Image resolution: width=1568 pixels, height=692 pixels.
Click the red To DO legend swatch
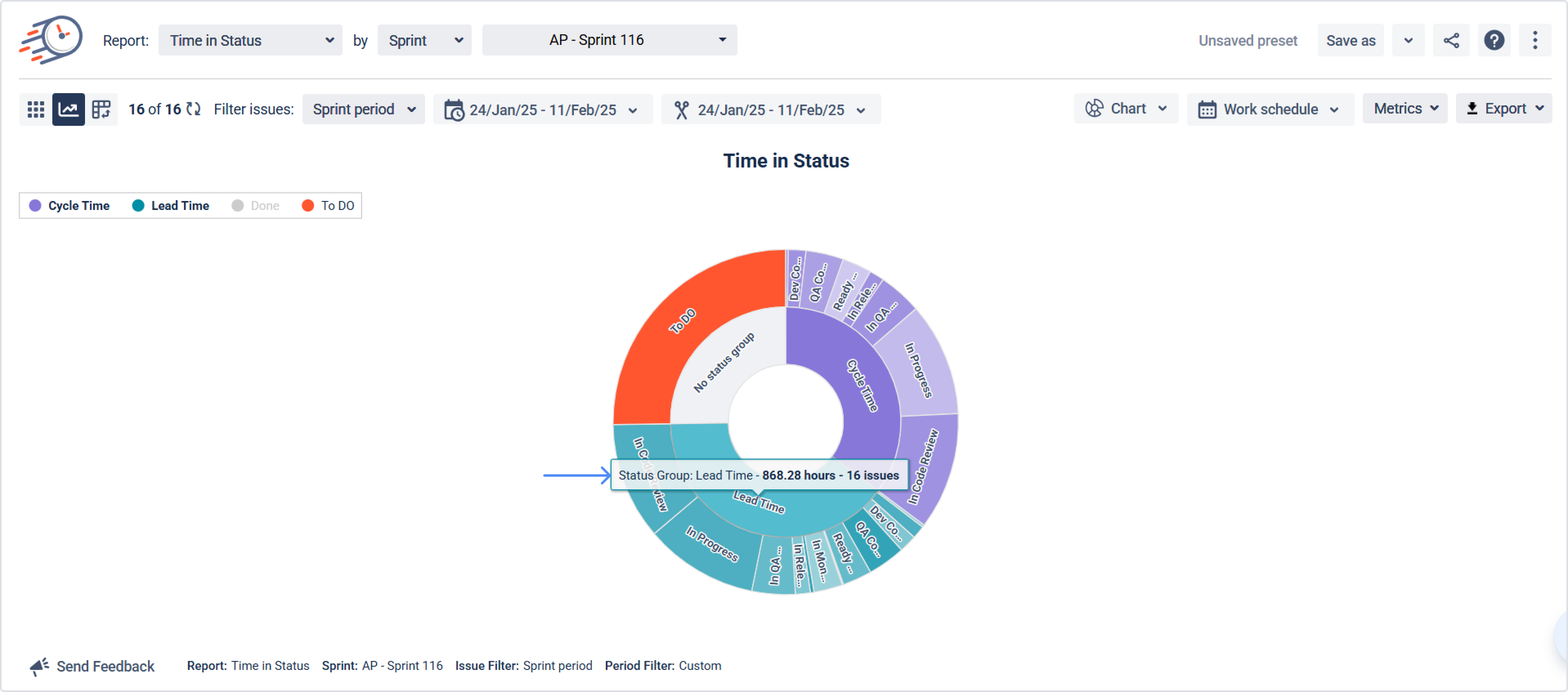pos(308,205)
